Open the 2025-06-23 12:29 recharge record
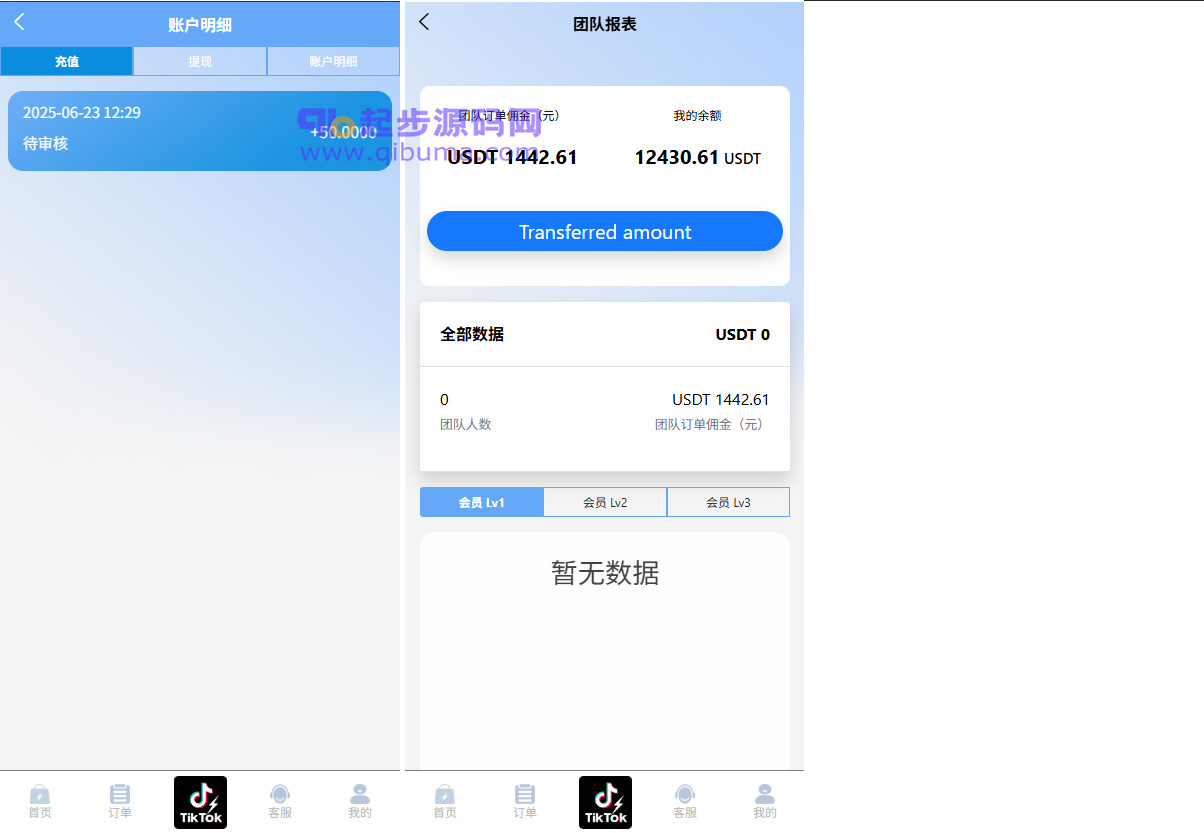 coord(200,131)
